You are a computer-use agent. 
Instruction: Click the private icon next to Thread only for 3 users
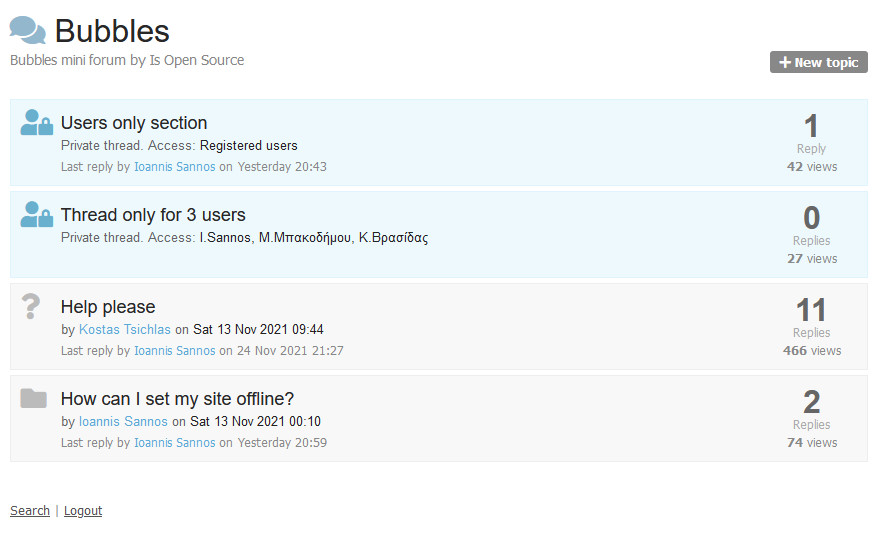(36, 214)
